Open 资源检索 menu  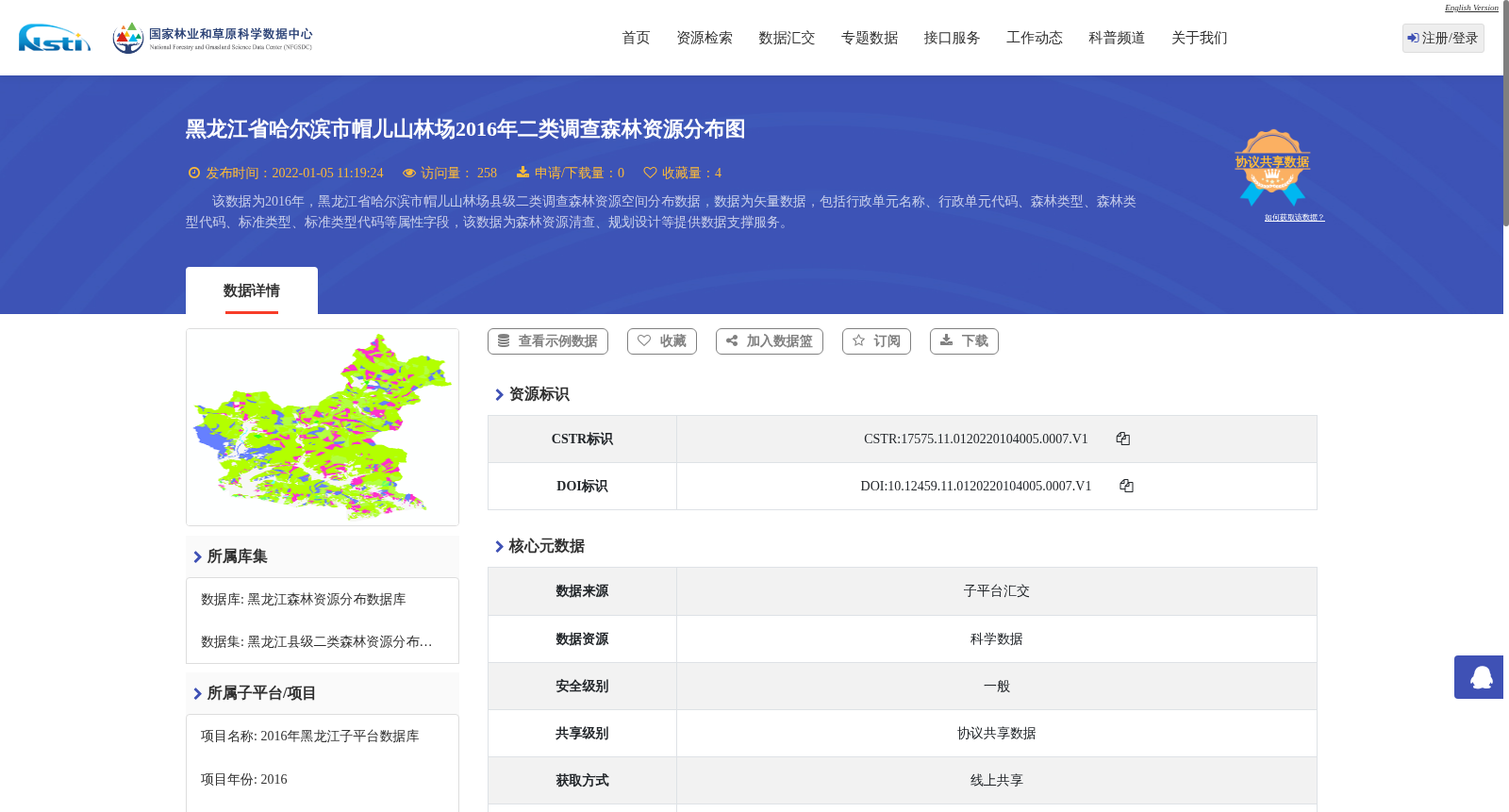coord(705,38)
